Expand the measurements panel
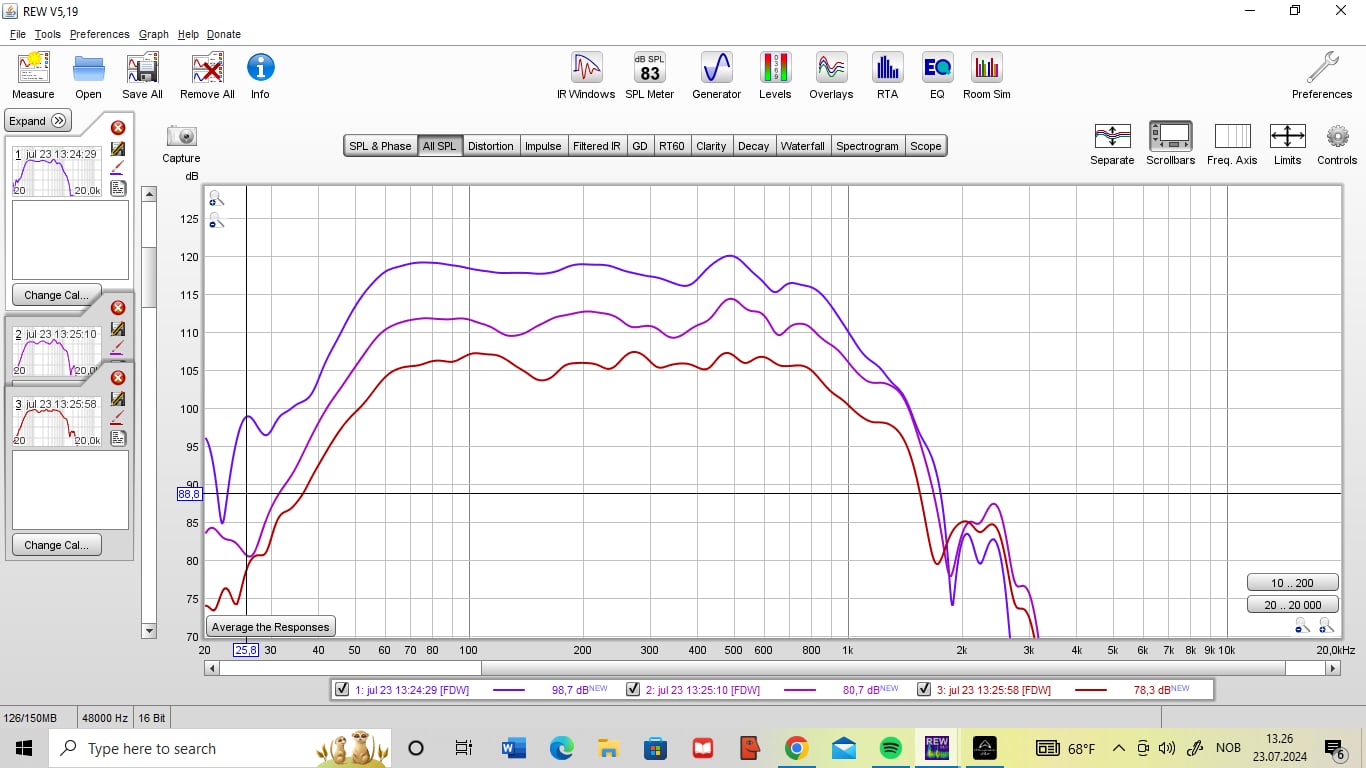Screen dimensions: 1366x768 click(x=38, y=121)
